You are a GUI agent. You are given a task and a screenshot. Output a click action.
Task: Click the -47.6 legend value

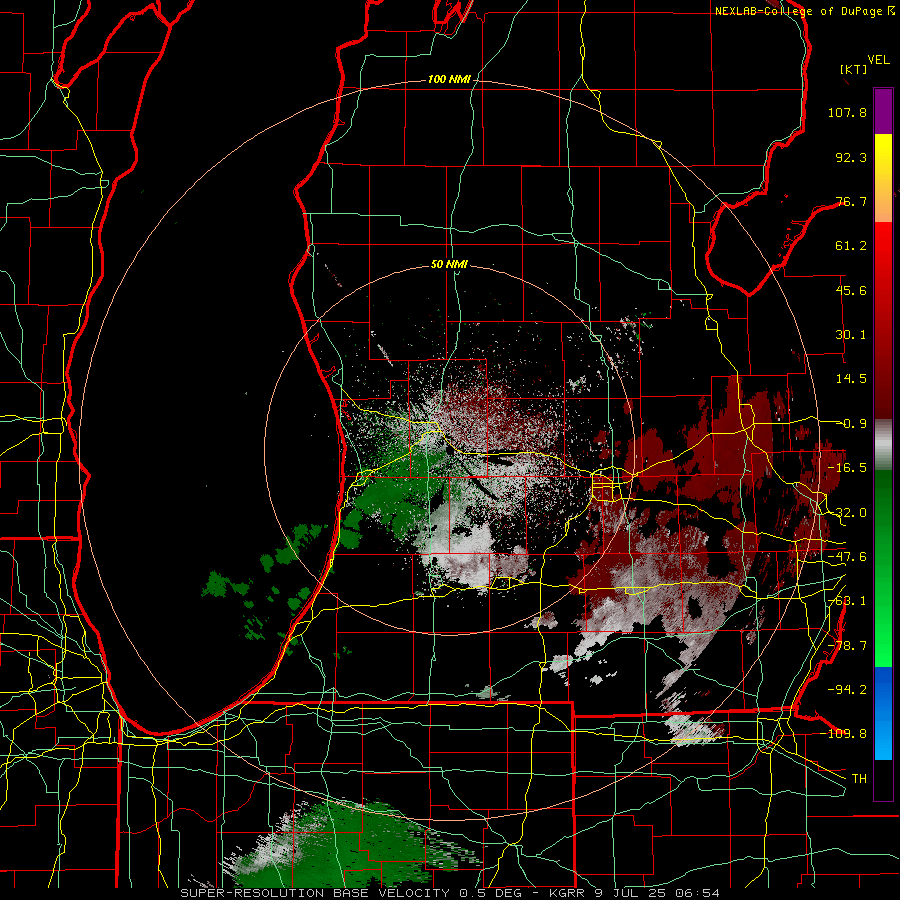click(847, 557)
